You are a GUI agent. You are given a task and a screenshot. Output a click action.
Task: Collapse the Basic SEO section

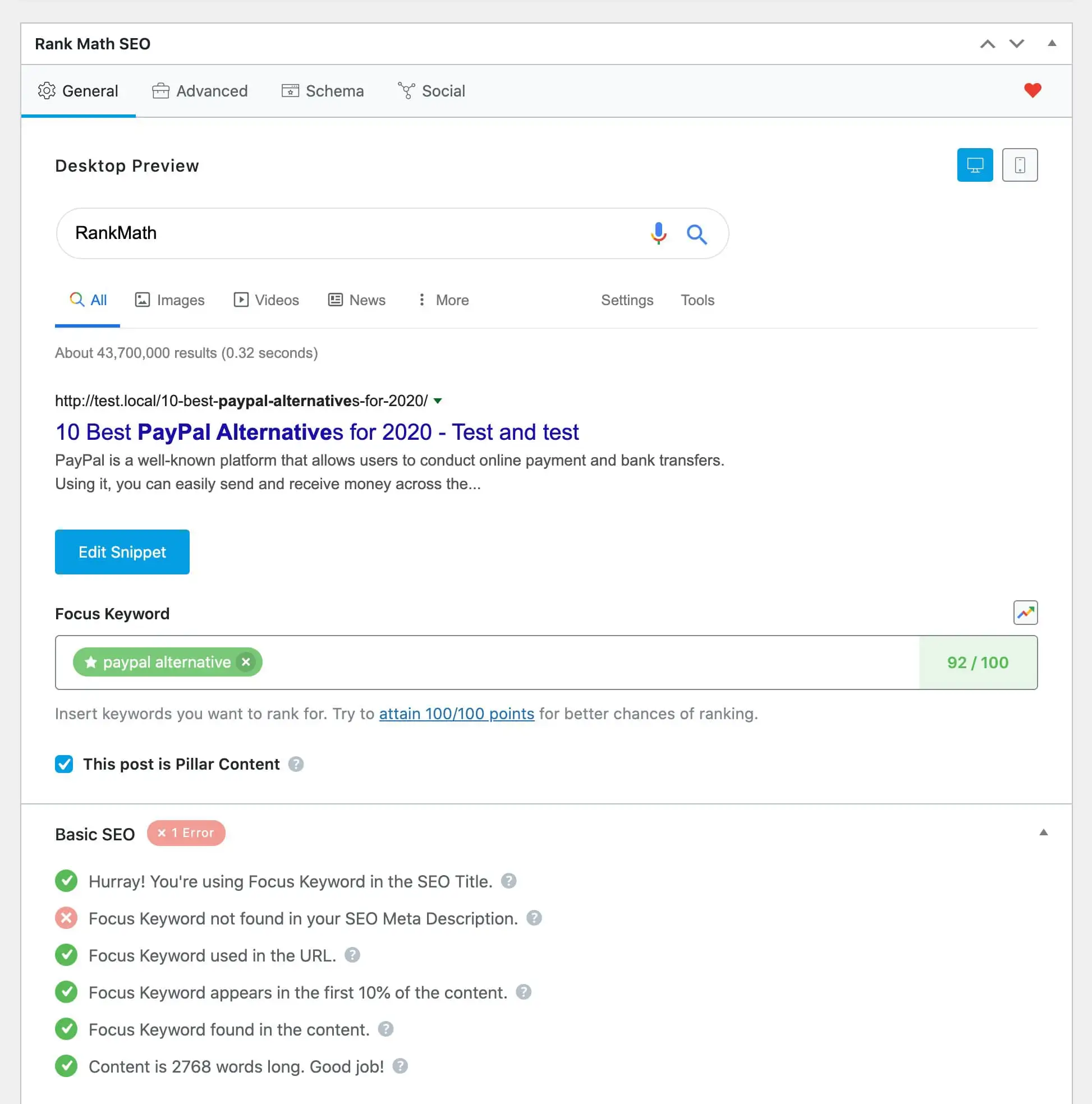click(1043, 832)
